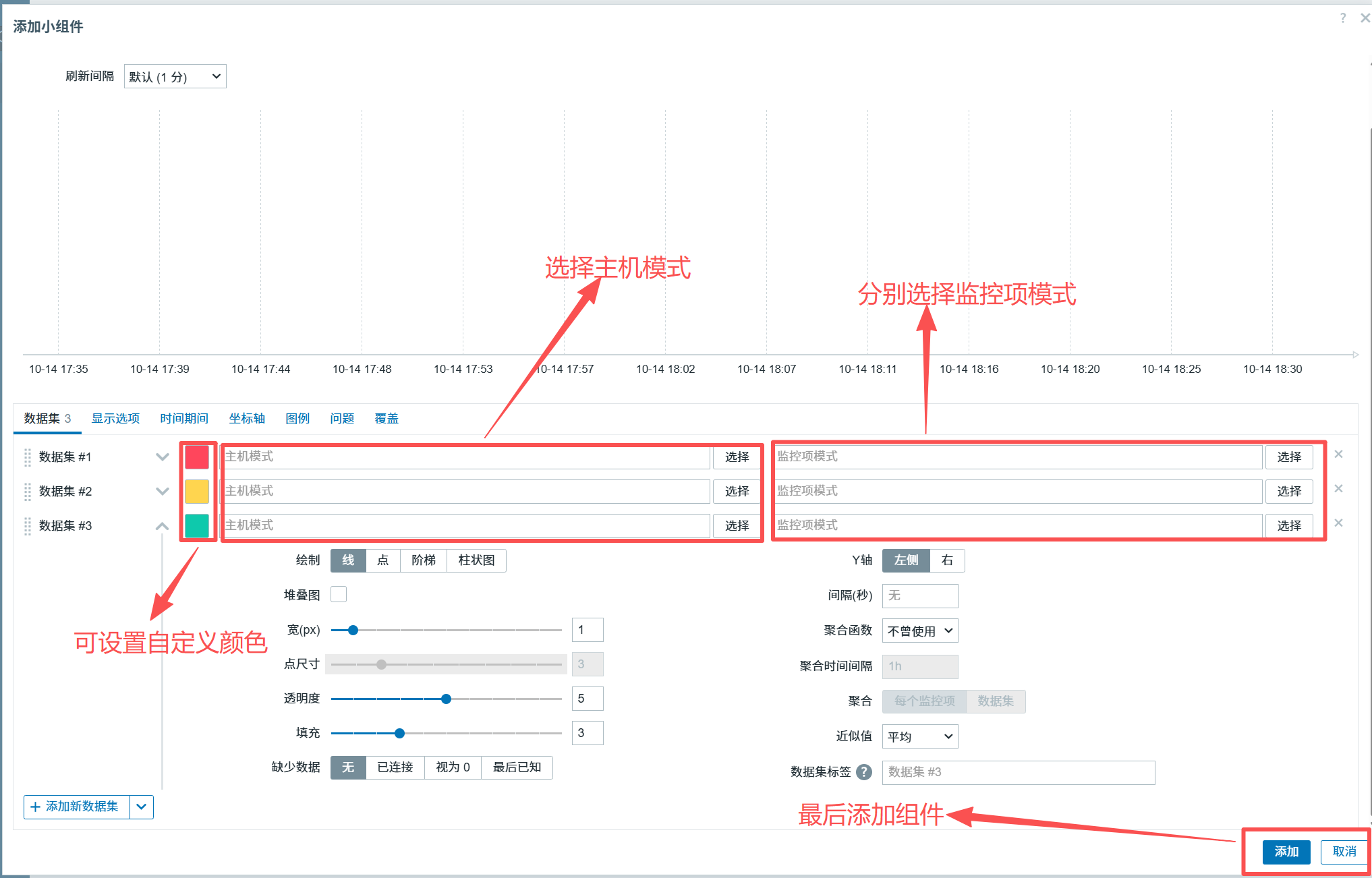
Task: Click the 数据集标签 input field
Action: (x=1018, y=772)
